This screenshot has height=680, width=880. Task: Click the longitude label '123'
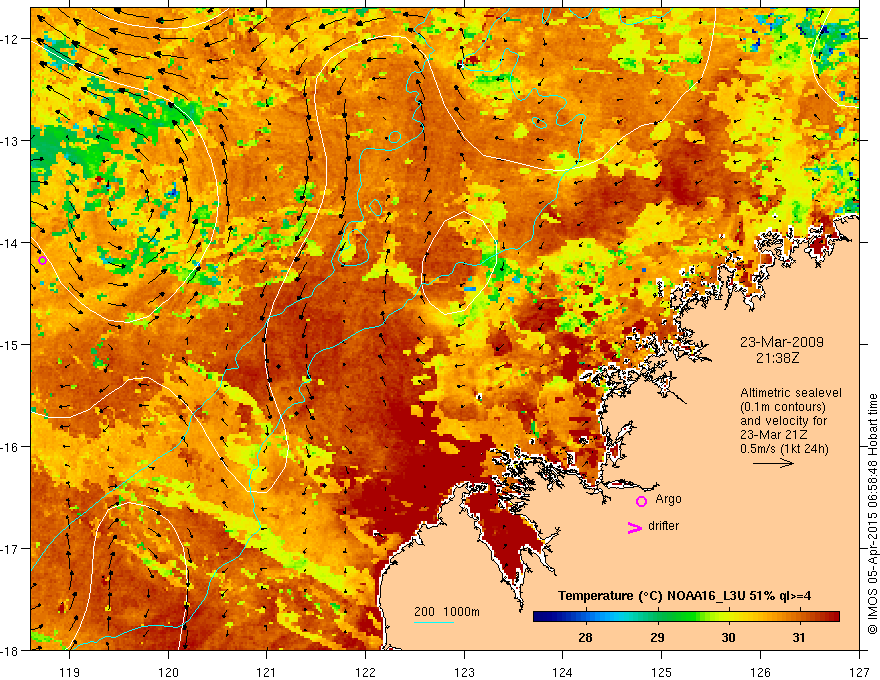pos(464,672)
